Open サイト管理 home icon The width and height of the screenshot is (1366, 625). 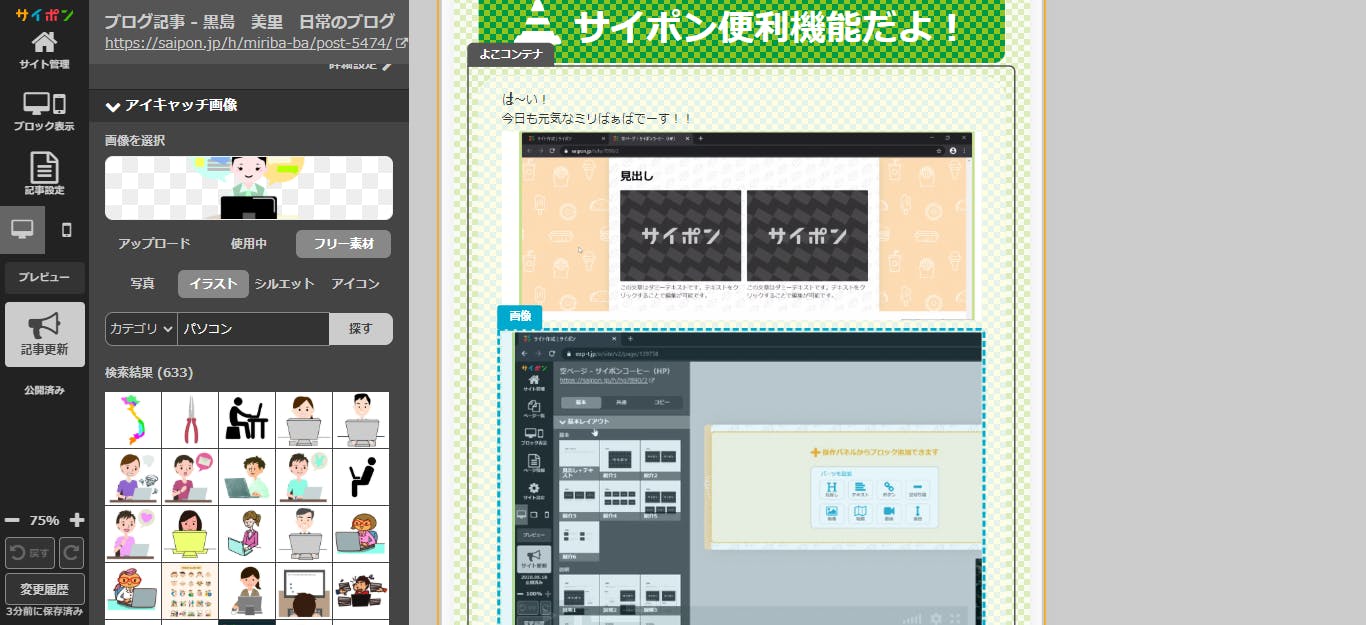44,50
